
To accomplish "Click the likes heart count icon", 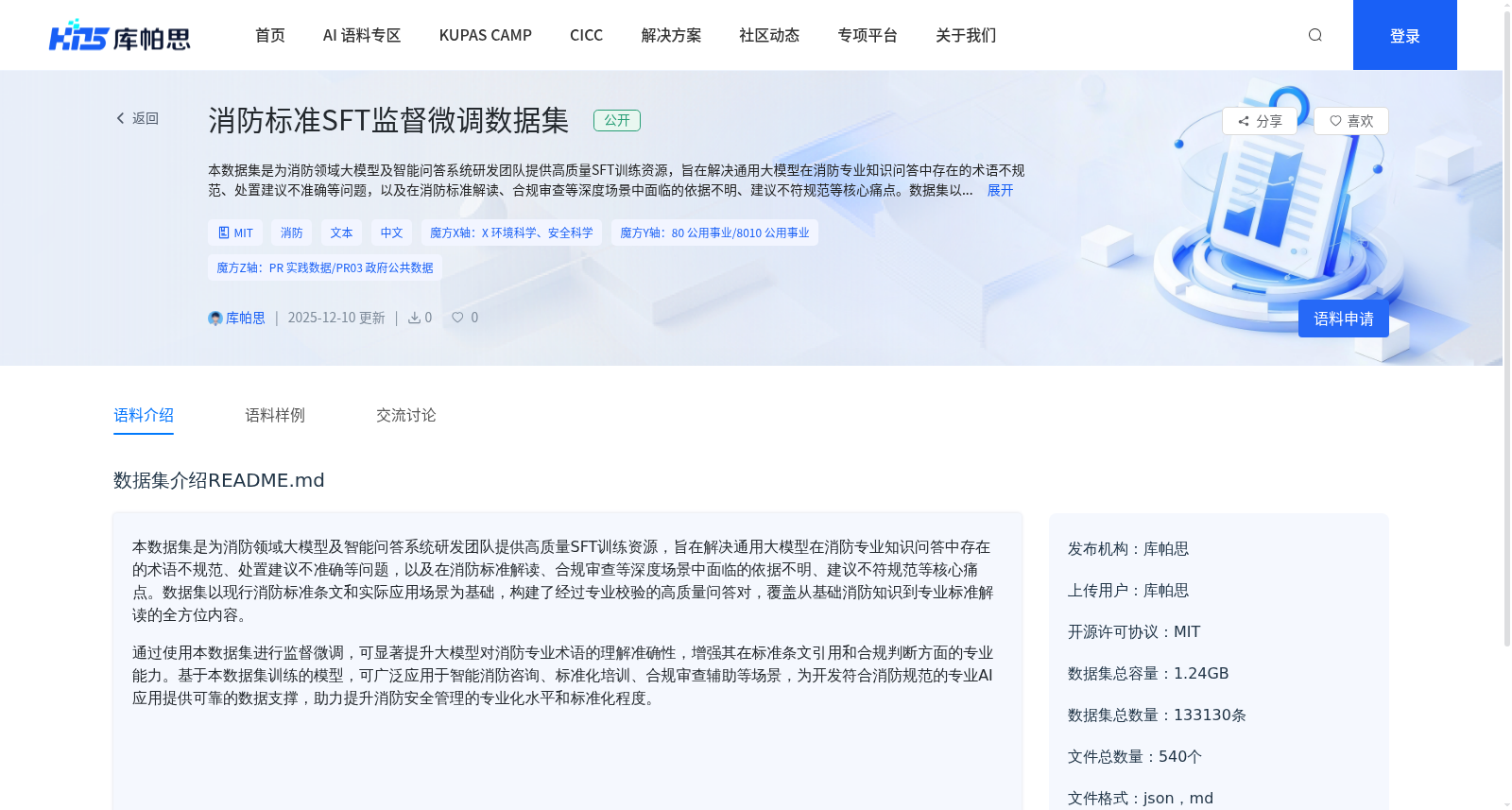I will (x=457, y=318).
